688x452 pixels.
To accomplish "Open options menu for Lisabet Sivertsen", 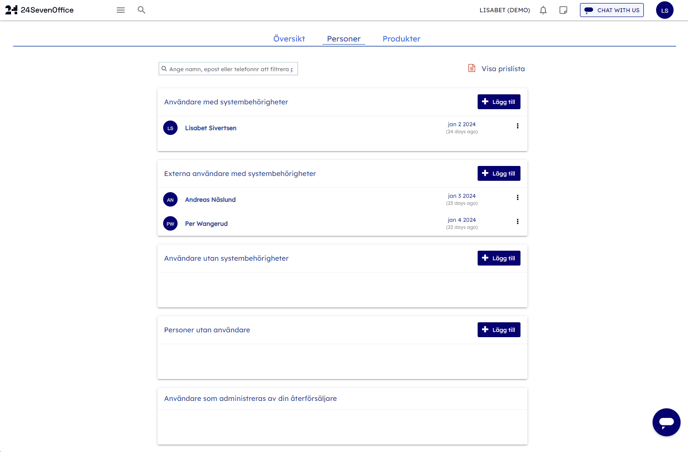I will (x=517, y=127).
